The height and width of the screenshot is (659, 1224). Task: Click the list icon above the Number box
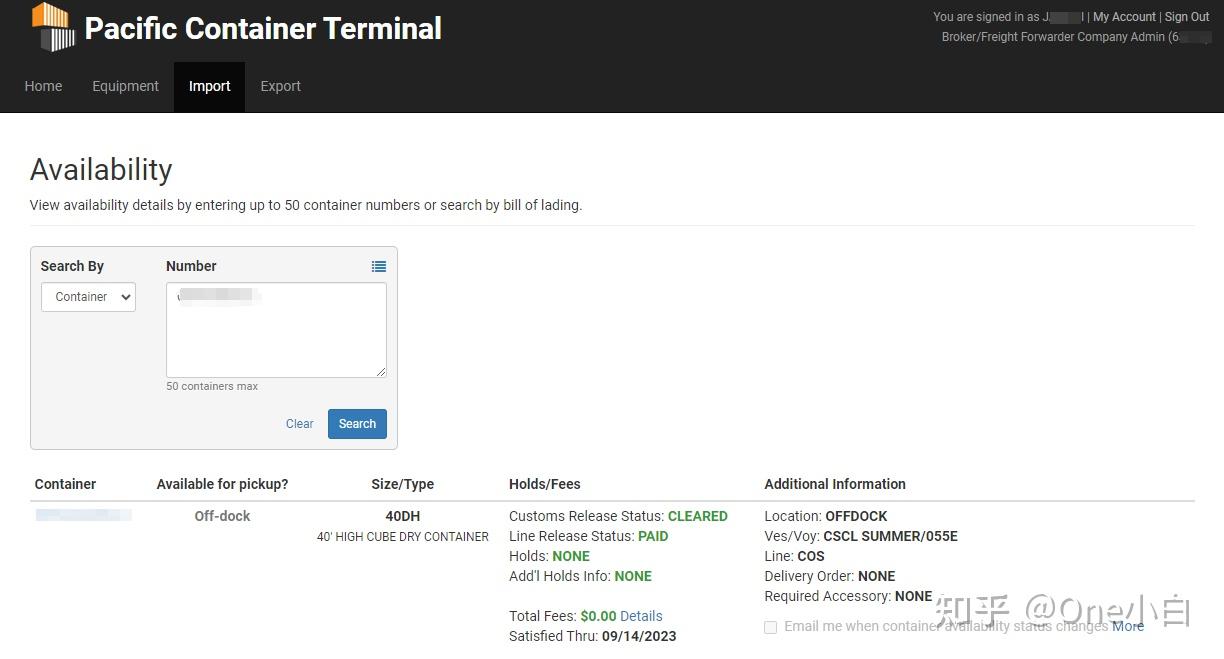pyautogui.click(x=378, y=266)
